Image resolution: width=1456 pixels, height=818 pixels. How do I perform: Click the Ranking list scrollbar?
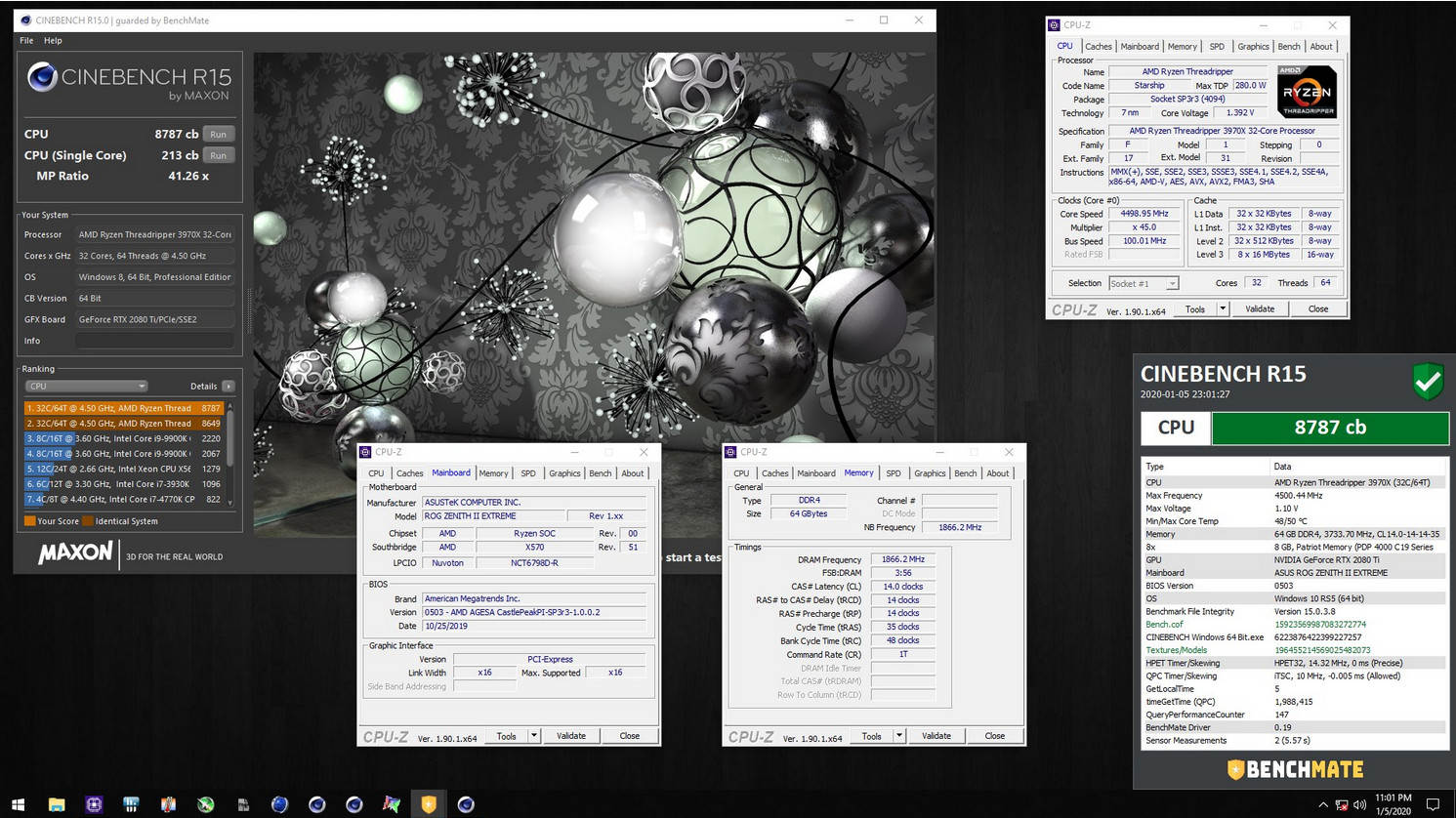pyautogui.click(x=230, y=439)
